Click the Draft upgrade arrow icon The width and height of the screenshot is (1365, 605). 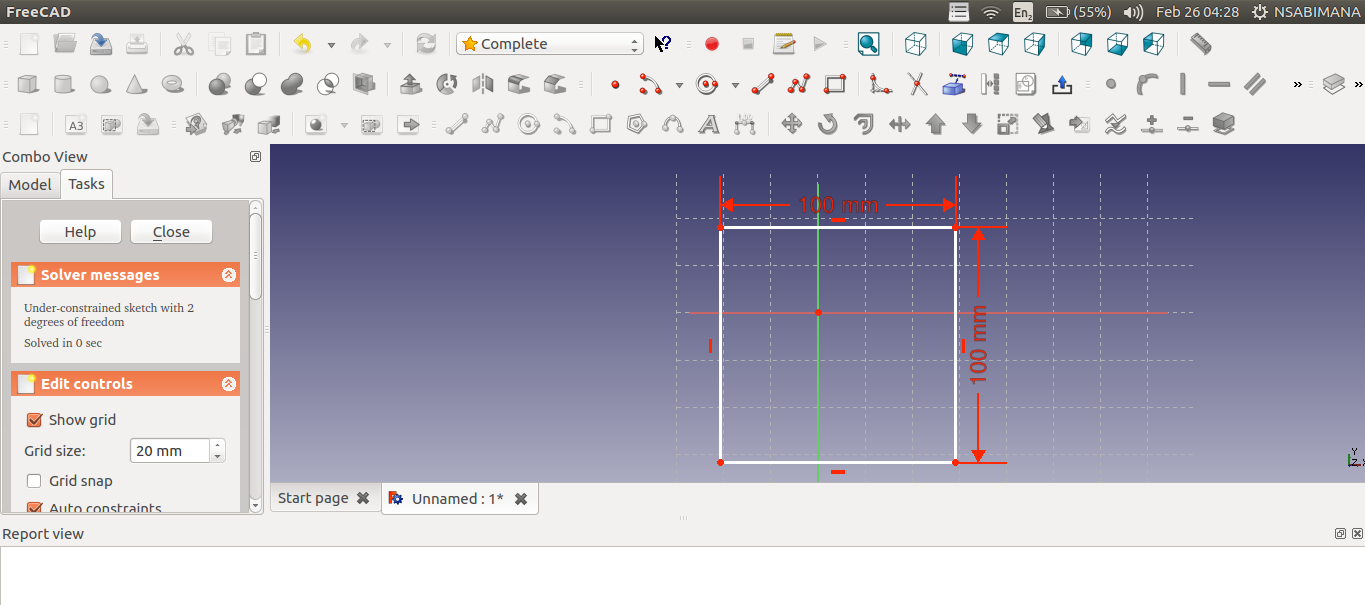click(936, 124)
